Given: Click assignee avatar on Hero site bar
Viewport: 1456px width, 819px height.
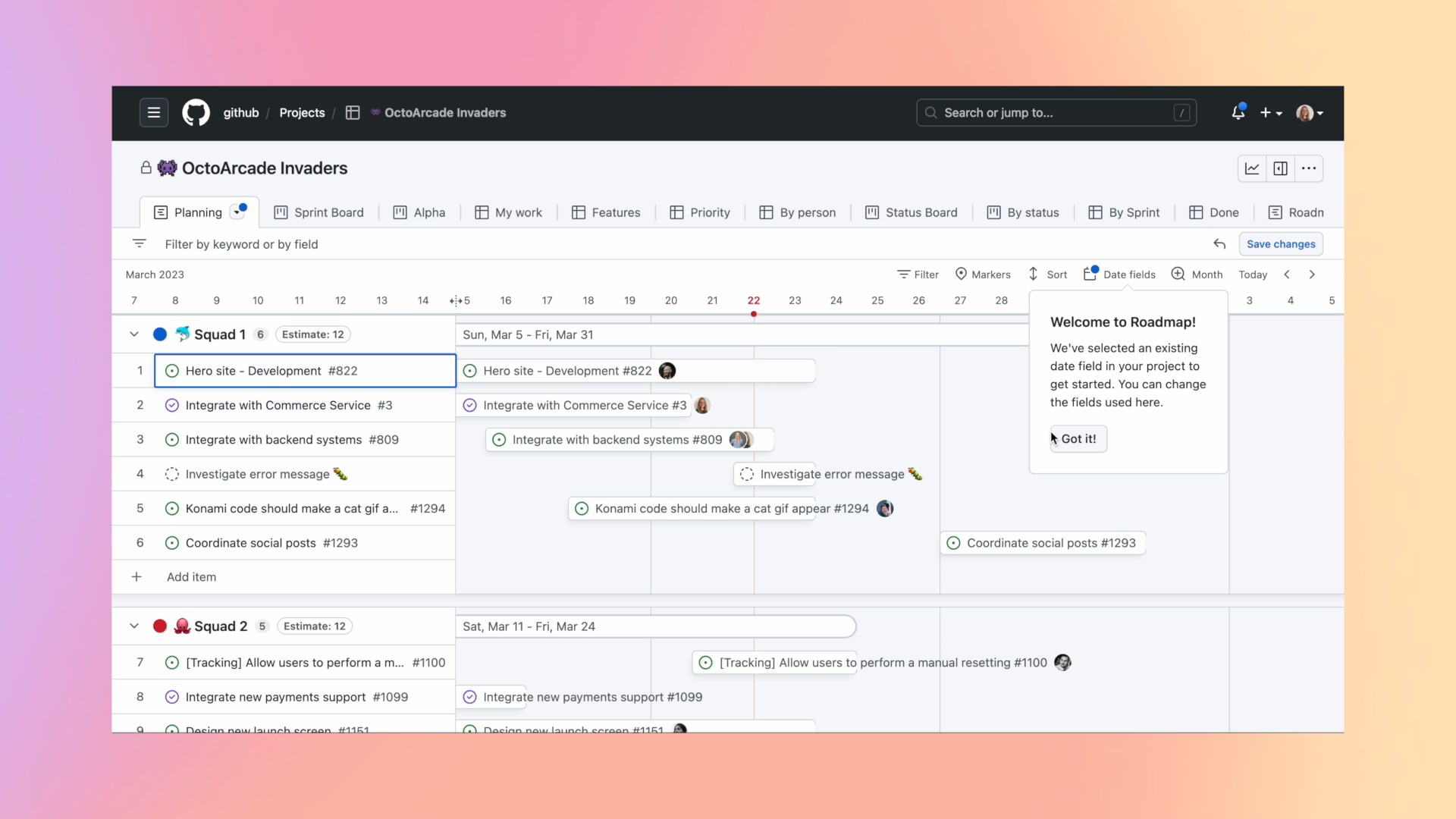Looking at the screenshot, I should [x=667, y=371].
